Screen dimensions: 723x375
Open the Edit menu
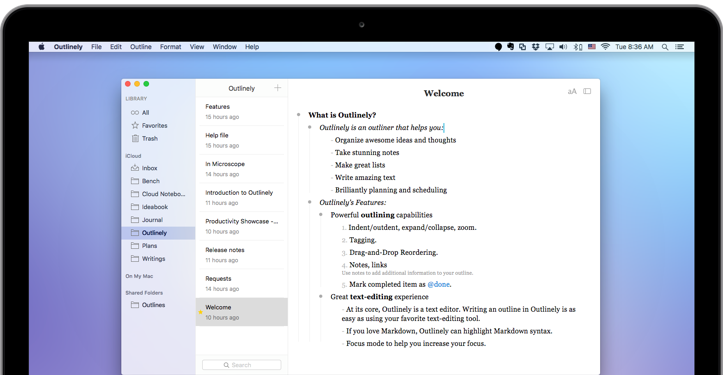(116, 47)
